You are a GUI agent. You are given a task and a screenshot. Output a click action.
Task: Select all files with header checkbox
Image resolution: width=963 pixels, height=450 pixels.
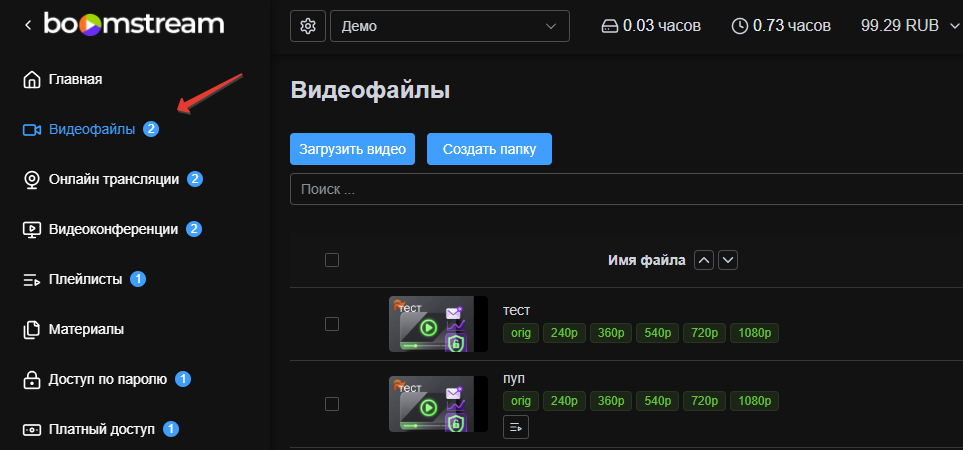(332, 260)
